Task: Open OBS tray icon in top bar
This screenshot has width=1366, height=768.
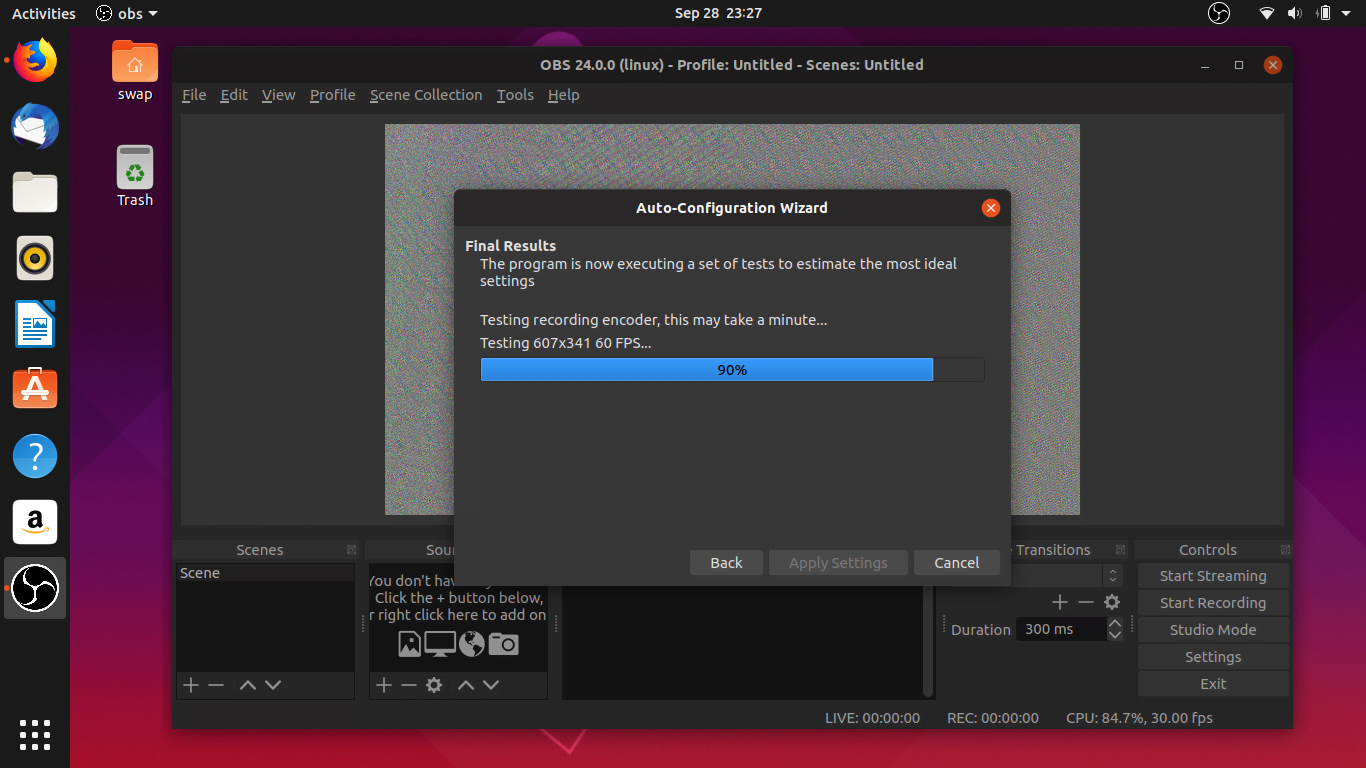Action: point(1218,13)
